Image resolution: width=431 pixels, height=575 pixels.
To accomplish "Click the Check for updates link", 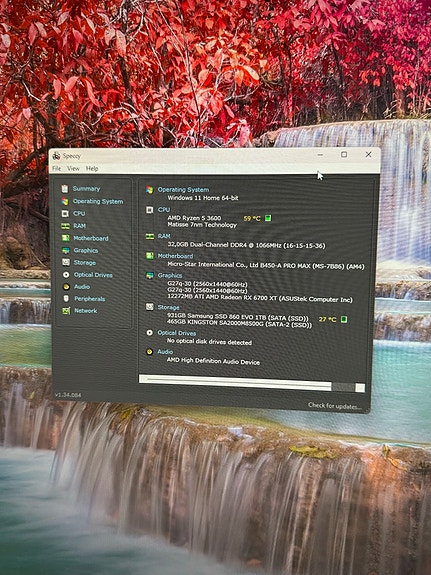I will 335,406.
